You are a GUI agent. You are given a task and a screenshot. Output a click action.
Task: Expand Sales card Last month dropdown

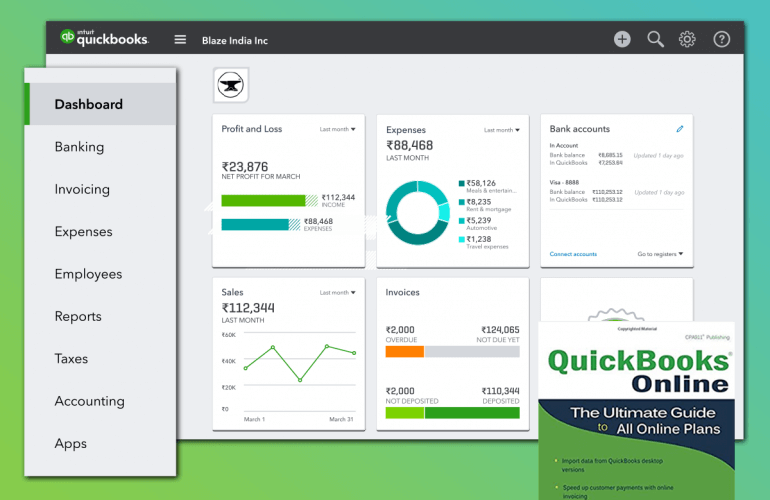coord(337,293)
